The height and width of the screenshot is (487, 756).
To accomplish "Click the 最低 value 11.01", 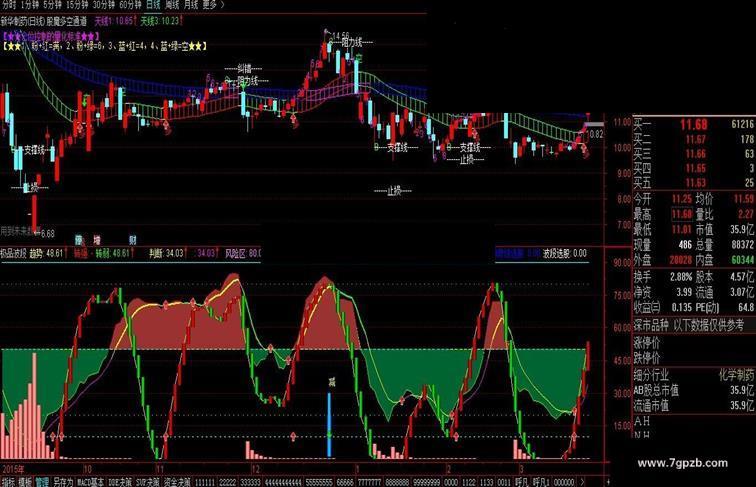I will tap(682, 230).
